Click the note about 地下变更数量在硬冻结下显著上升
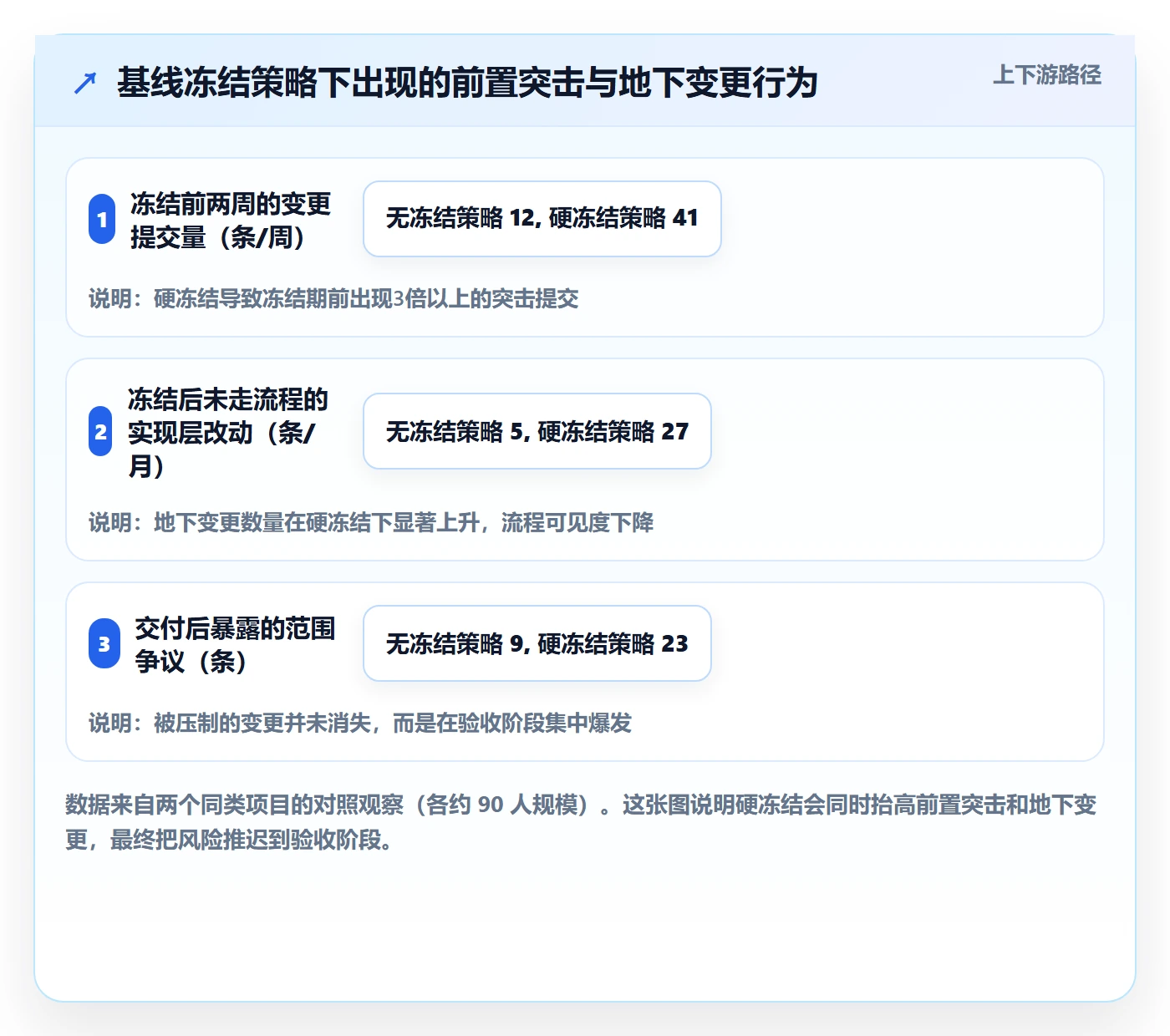 click(x=371, y=522)
